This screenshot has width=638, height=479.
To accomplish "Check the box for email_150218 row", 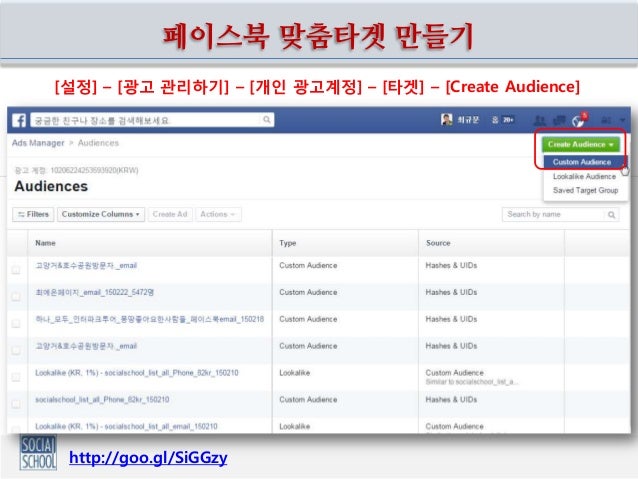I will 16,324.
